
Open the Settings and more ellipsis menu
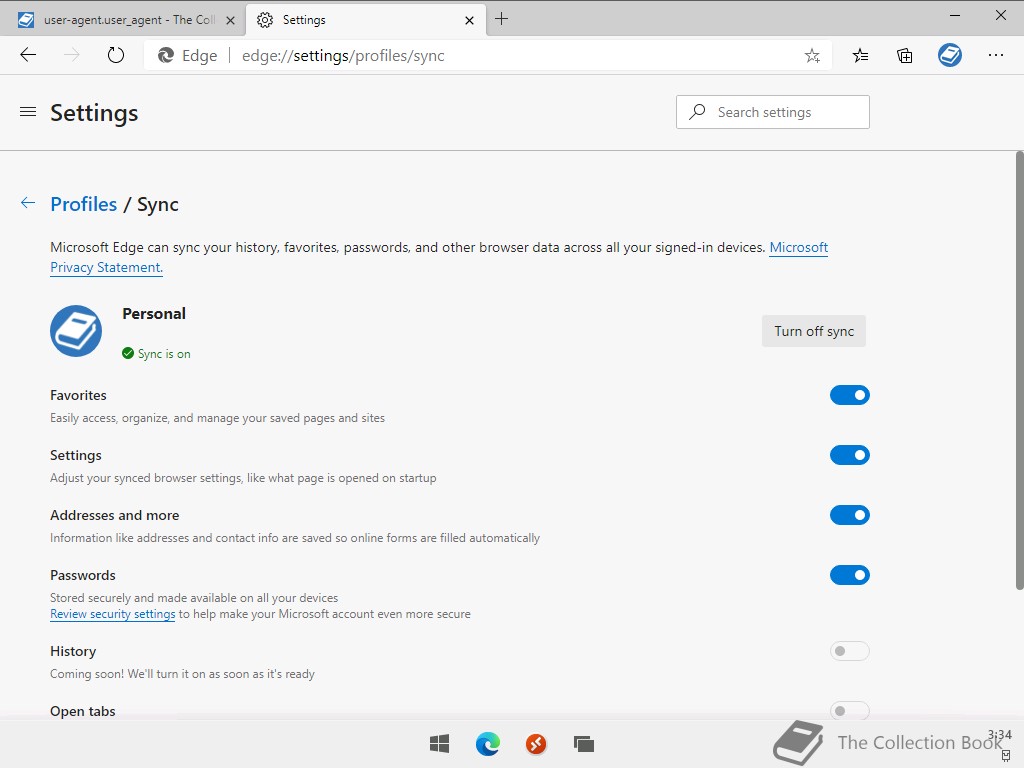(x=995, y=55)
